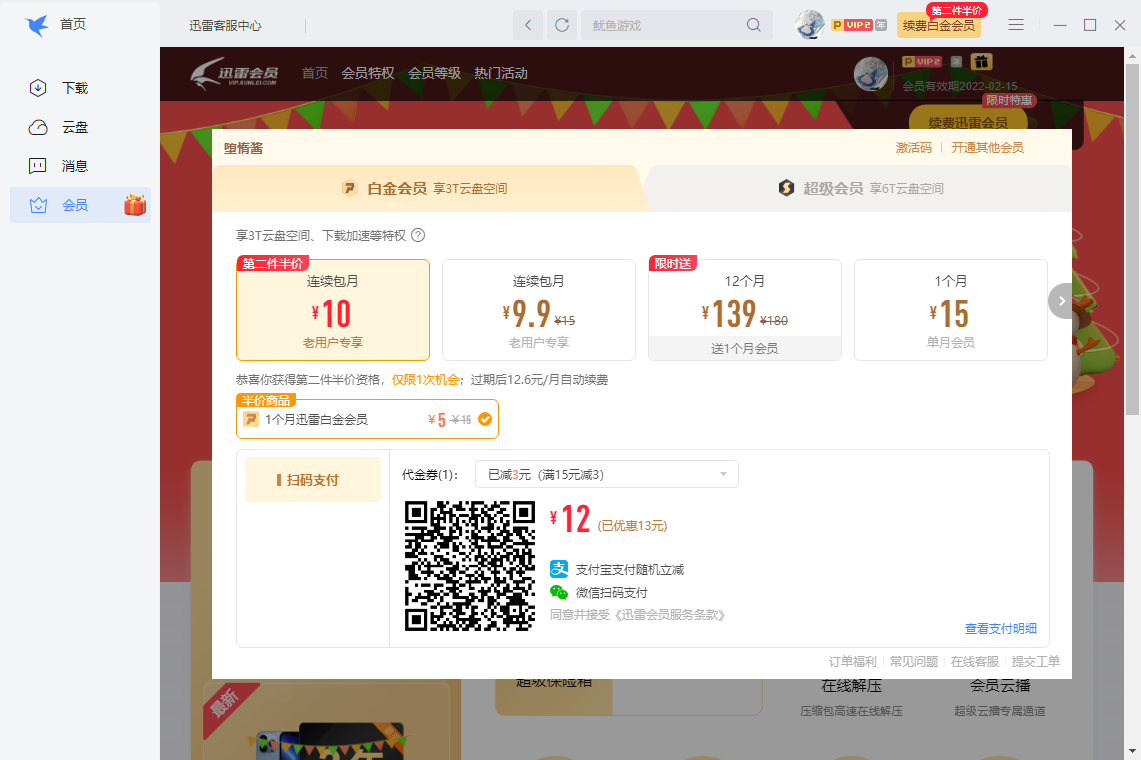Click the page vertical scrollbar thumb
The image size is (1141, 760).
pos(1132,240)
